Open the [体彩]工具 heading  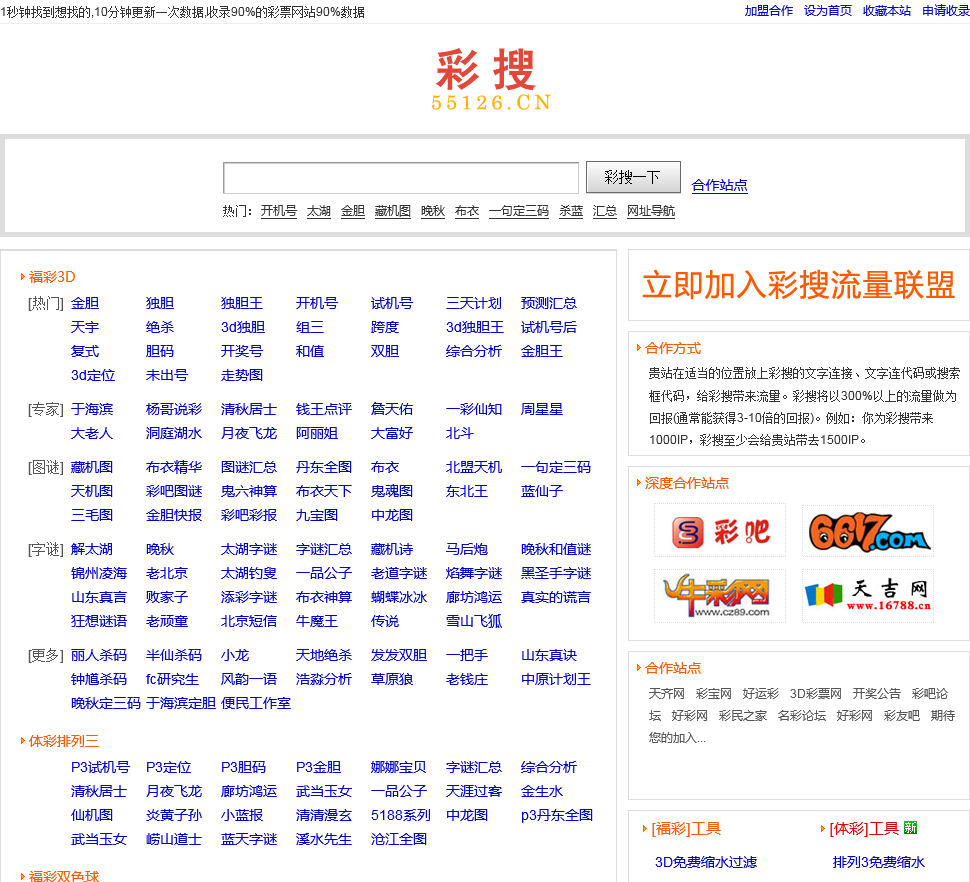point(864,829)
